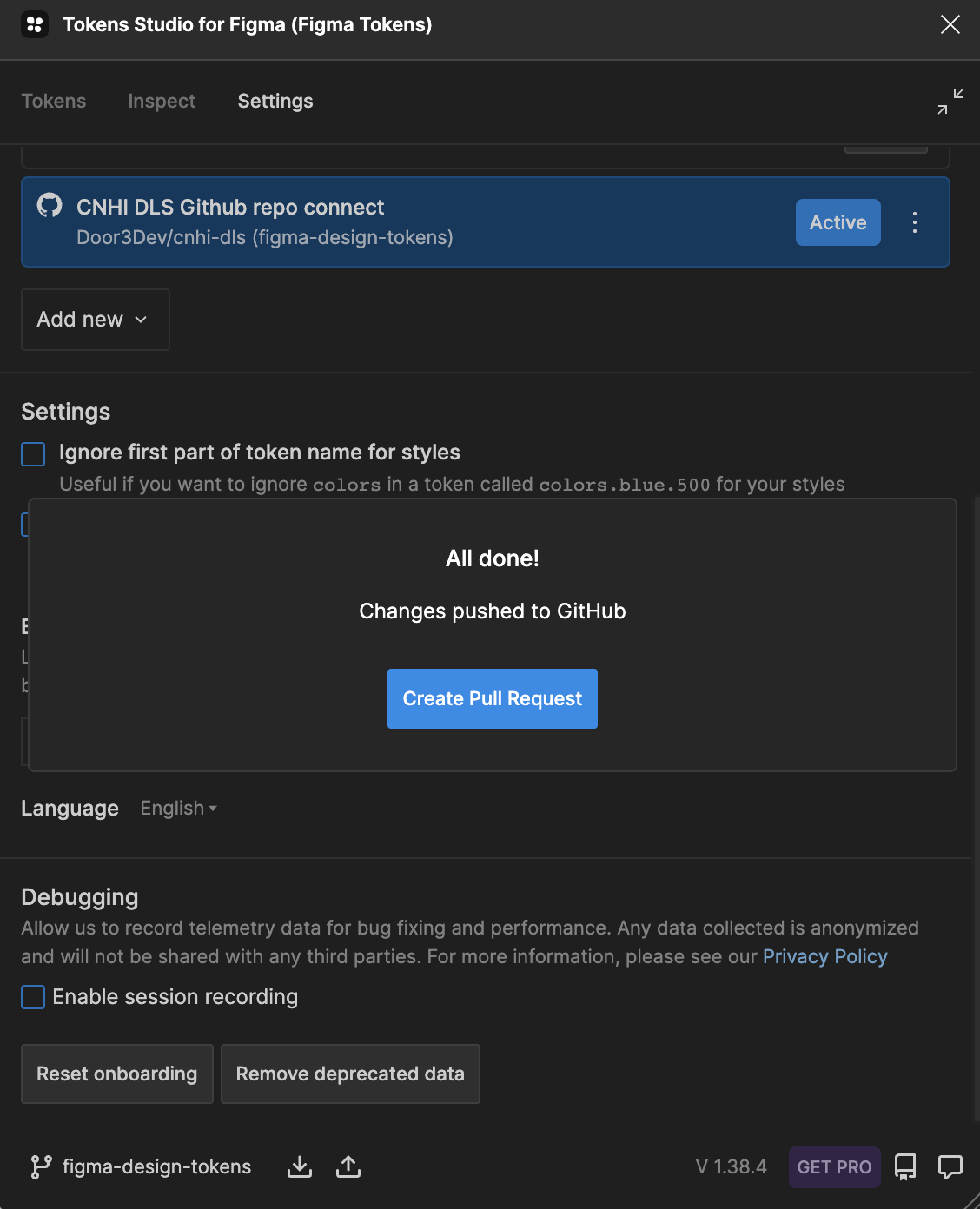Enable session recording checkbox
The image size is (980, 1209).
click(33, 997)
